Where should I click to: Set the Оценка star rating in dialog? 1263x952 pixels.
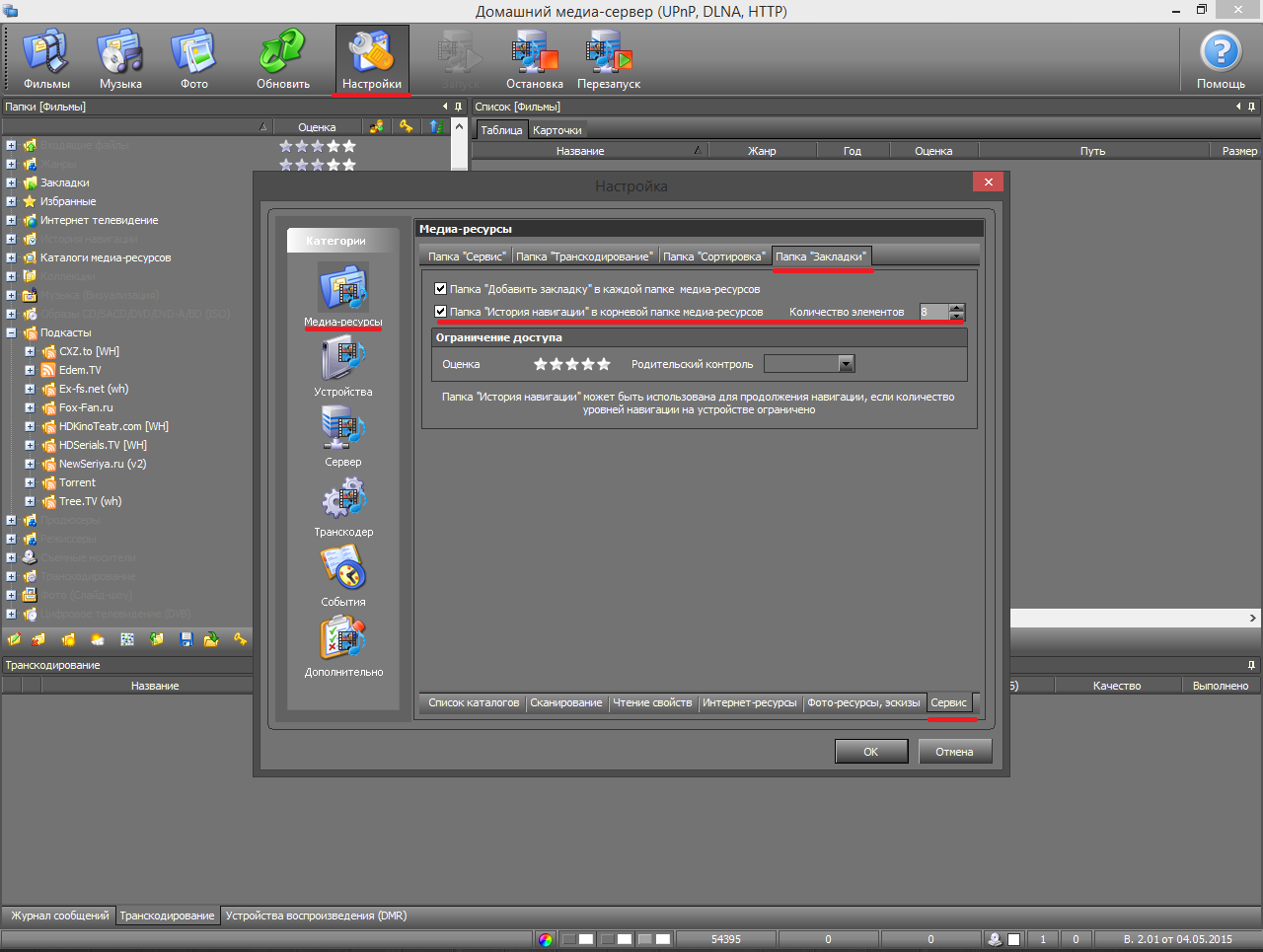point(572,364)
